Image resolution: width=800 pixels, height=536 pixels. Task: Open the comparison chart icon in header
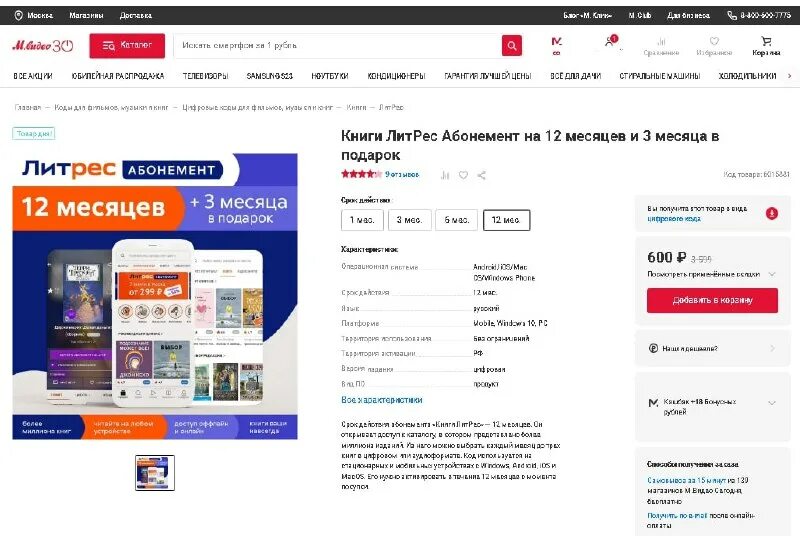(x=661, y=41)
